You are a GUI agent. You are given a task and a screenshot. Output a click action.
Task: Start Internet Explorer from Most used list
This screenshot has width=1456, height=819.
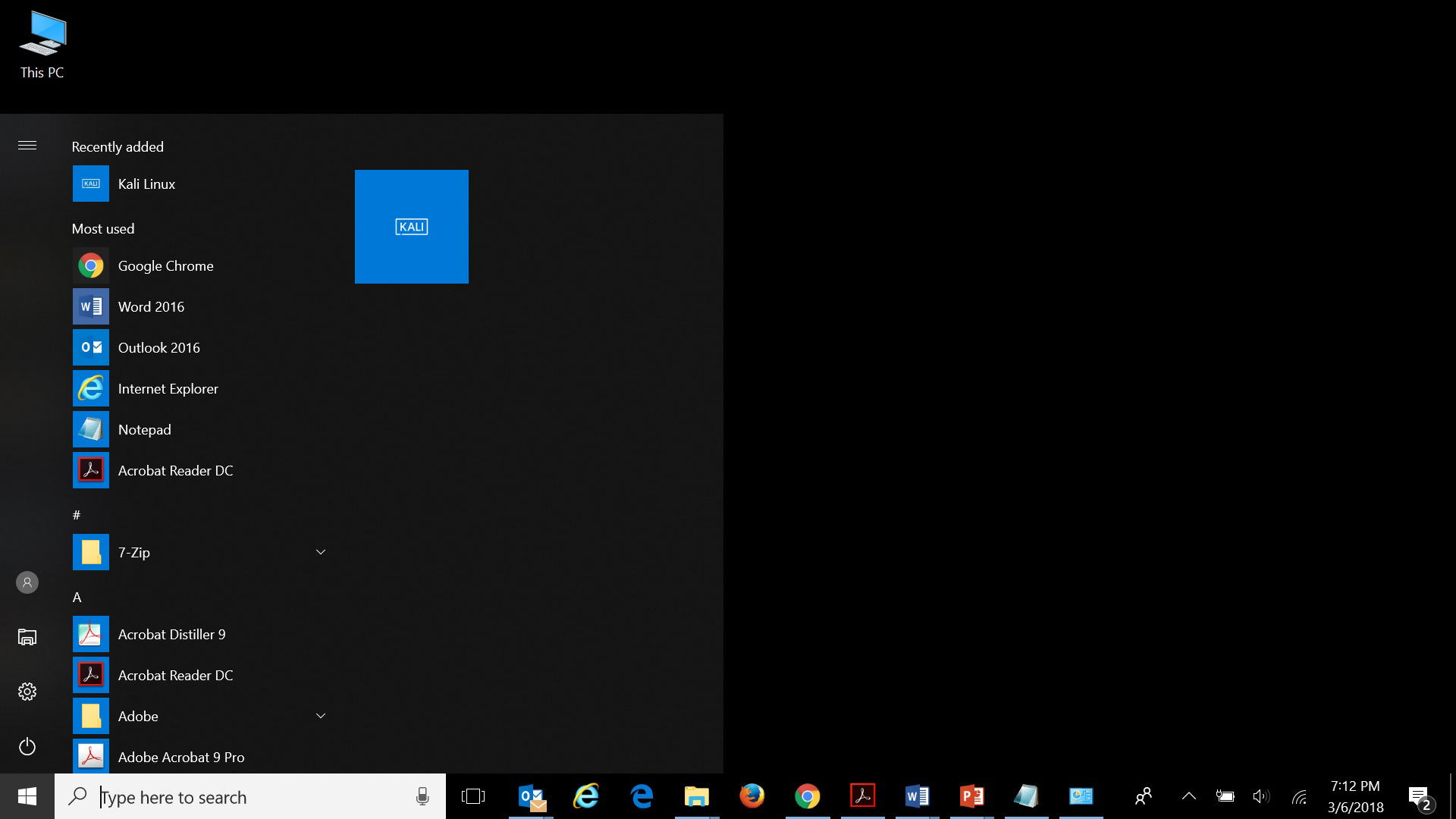tap(201, 388)
